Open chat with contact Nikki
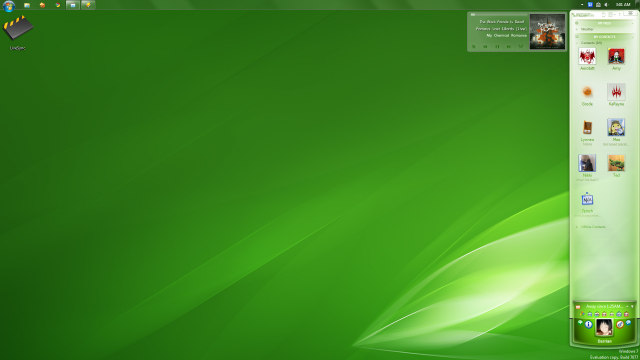Image resolution: width=640 pixels, height=360 pixels. [587, 163]
